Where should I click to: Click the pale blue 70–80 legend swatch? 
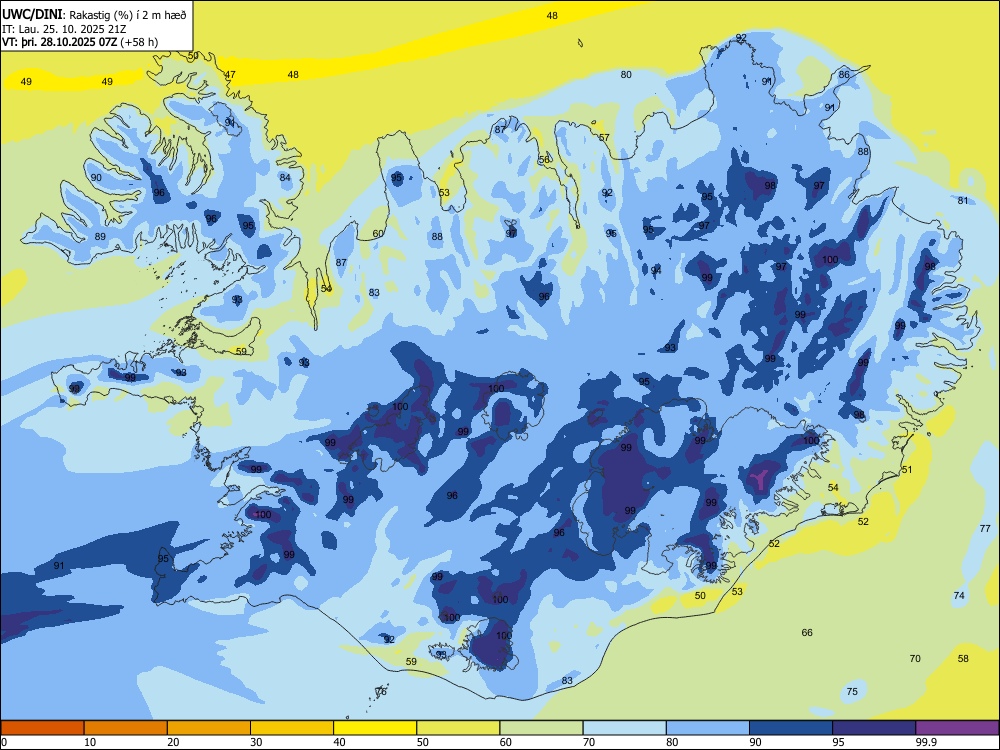pos(625,728)
